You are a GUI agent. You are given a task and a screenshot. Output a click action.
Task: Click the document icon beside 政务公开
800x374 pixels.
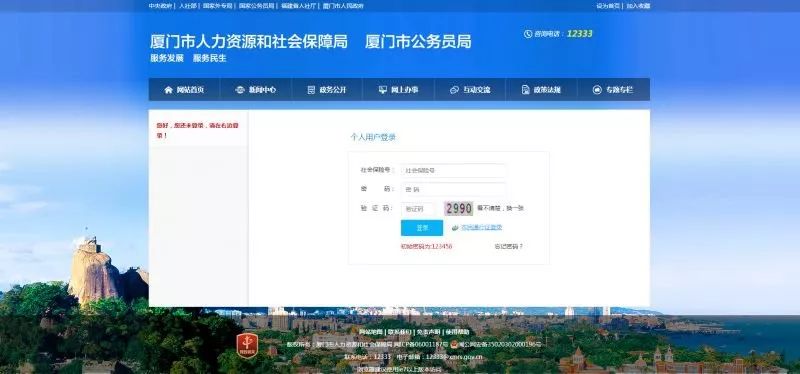coord(311,90)
